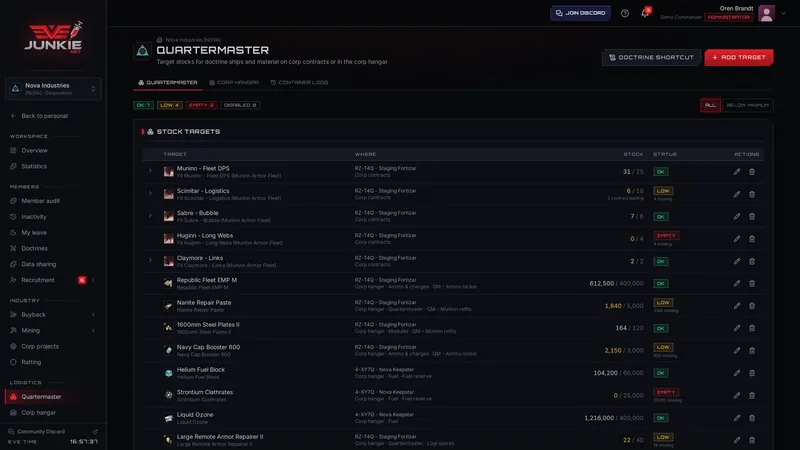Delete the Huginn - Long Webs target
The image size is (800, 450).
[752, 239]
